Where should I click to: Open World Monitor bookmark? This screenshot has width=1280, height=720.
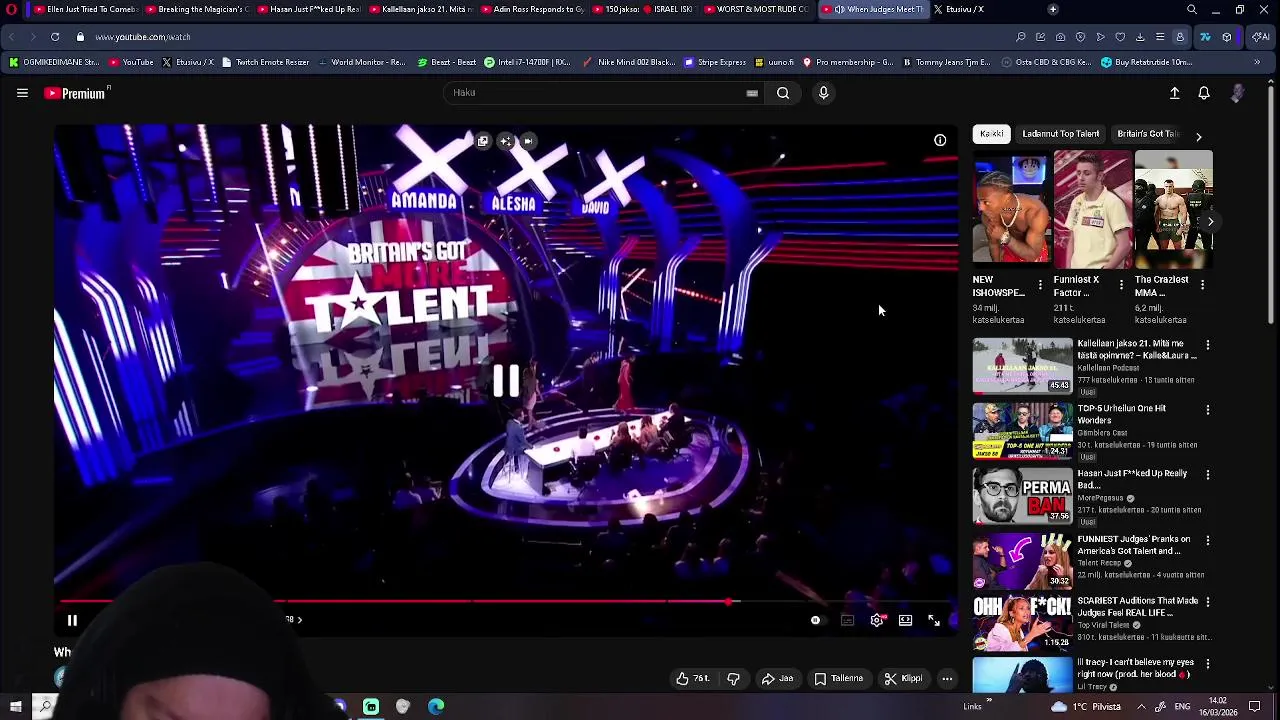click(362, 62)
